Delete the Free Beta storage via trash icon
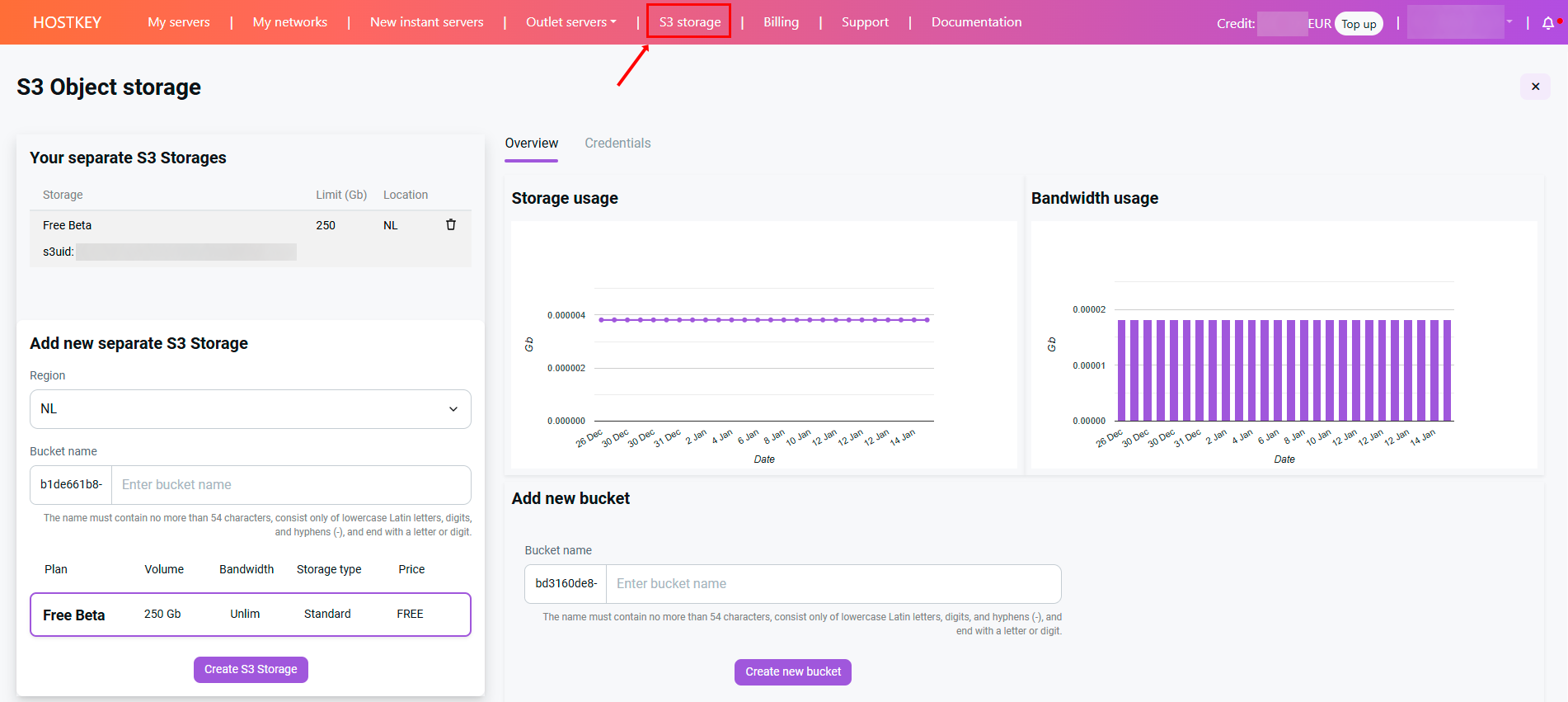The height and width of the screenshot is (702, 1568). point(451,224)
